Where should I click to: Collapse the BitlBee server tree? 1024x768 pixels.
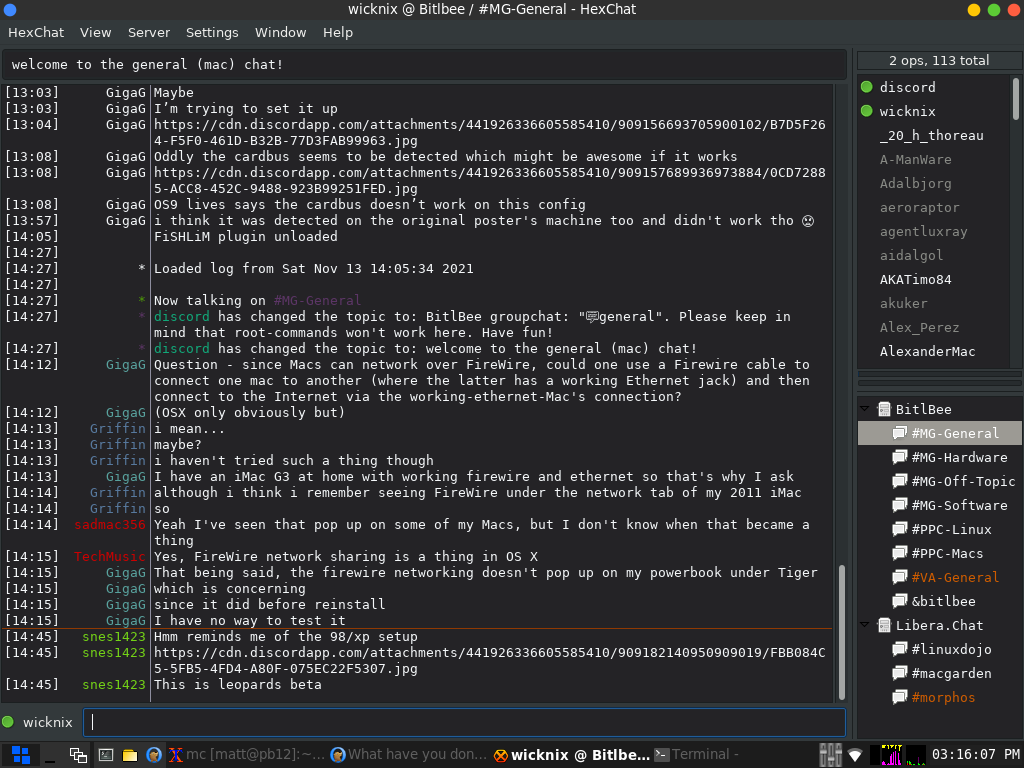[x=865, y=409]
